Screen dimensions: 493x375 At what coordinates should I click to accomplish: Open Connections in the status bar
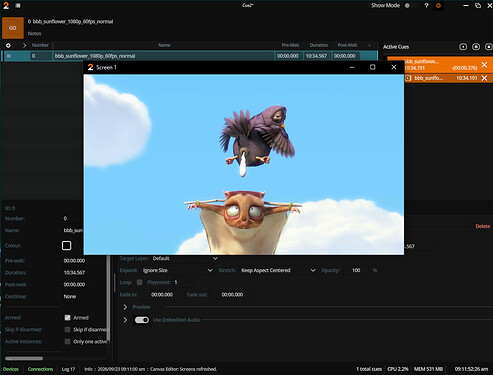click(40, 369)
